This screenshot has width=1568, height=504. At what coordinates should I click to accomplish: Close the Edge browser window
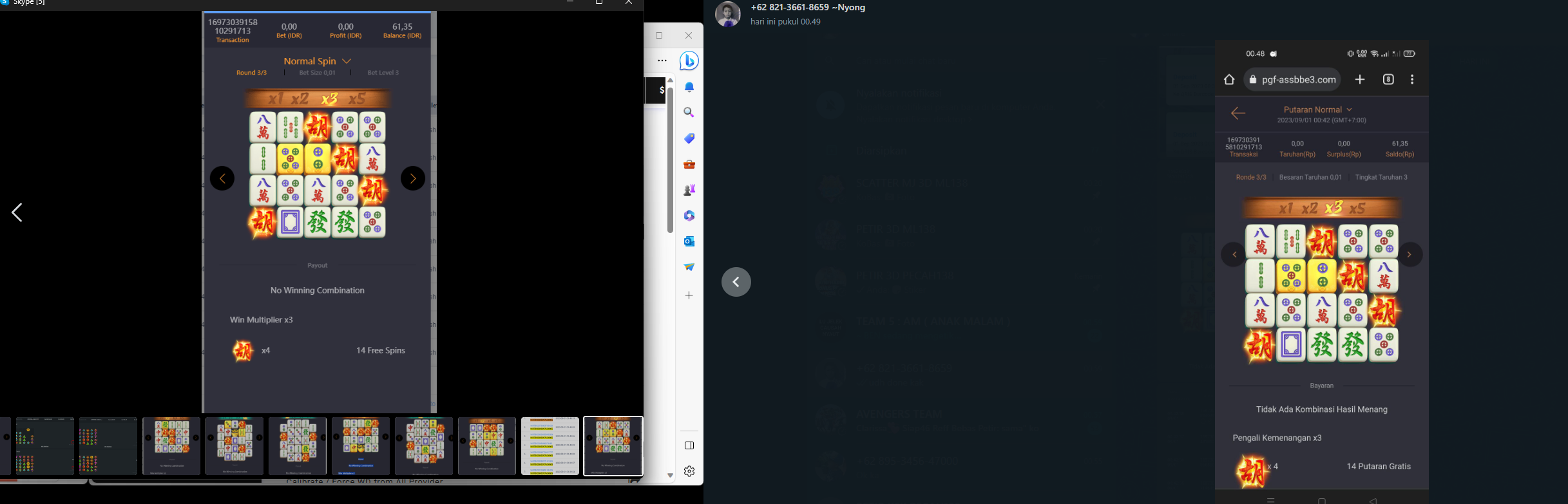689,35
